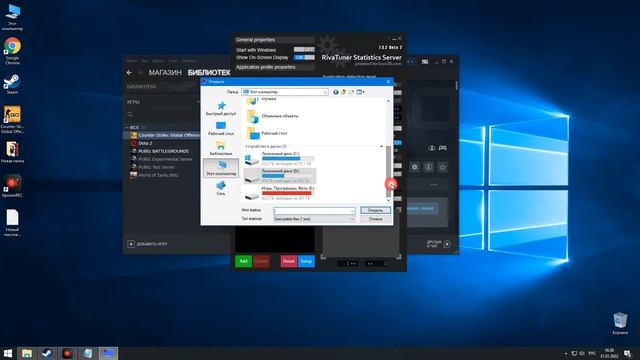Click the green Add button in RivaTuner
The width and height of the screenshot is (640, 360).
click(x=243, y=261)
